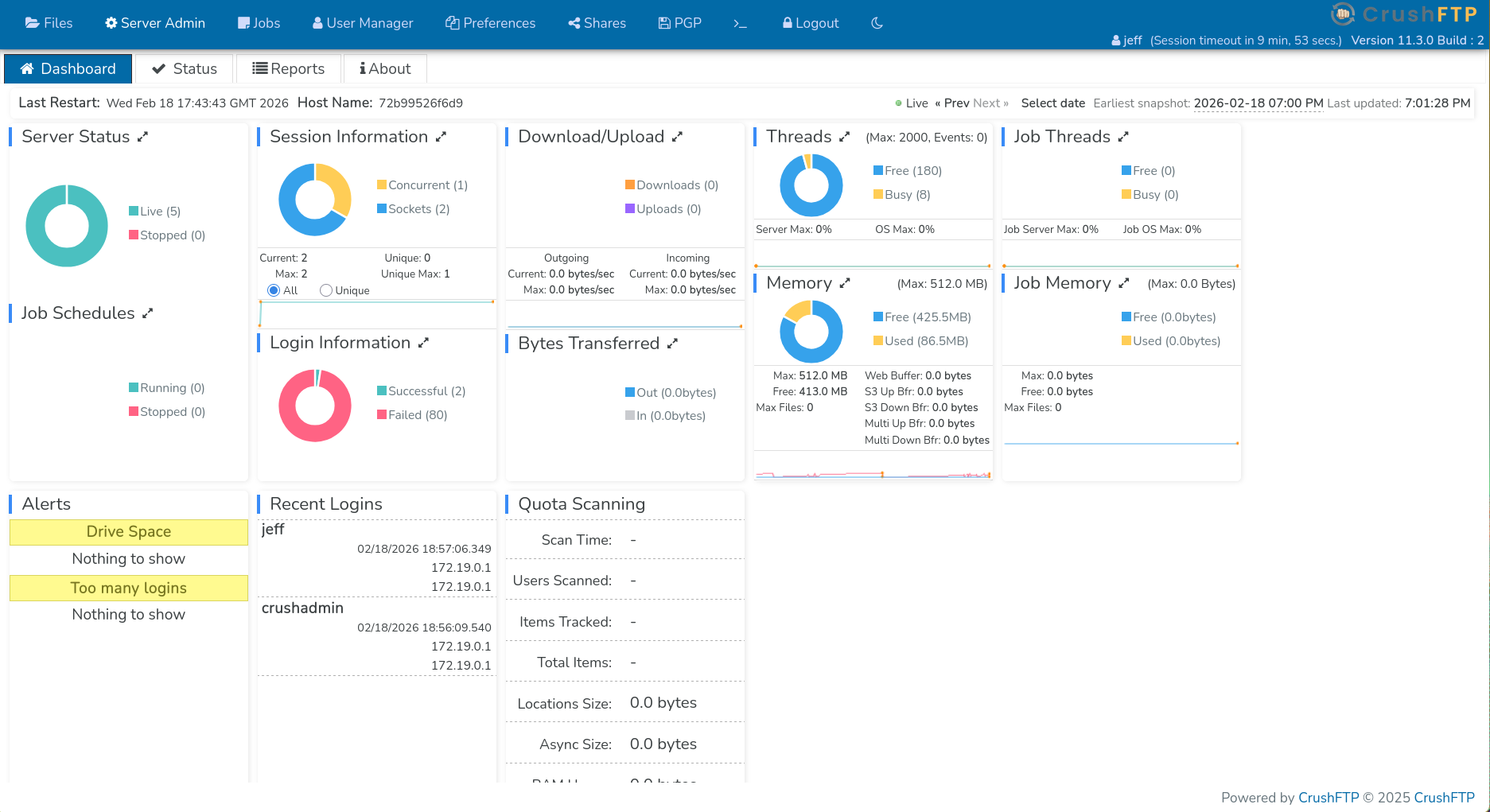Image resolution: width=1490 pixels, height=812 pixels.
Task: Toggle Out (0.0bytes) legend swatch
Action: point(630,392)
